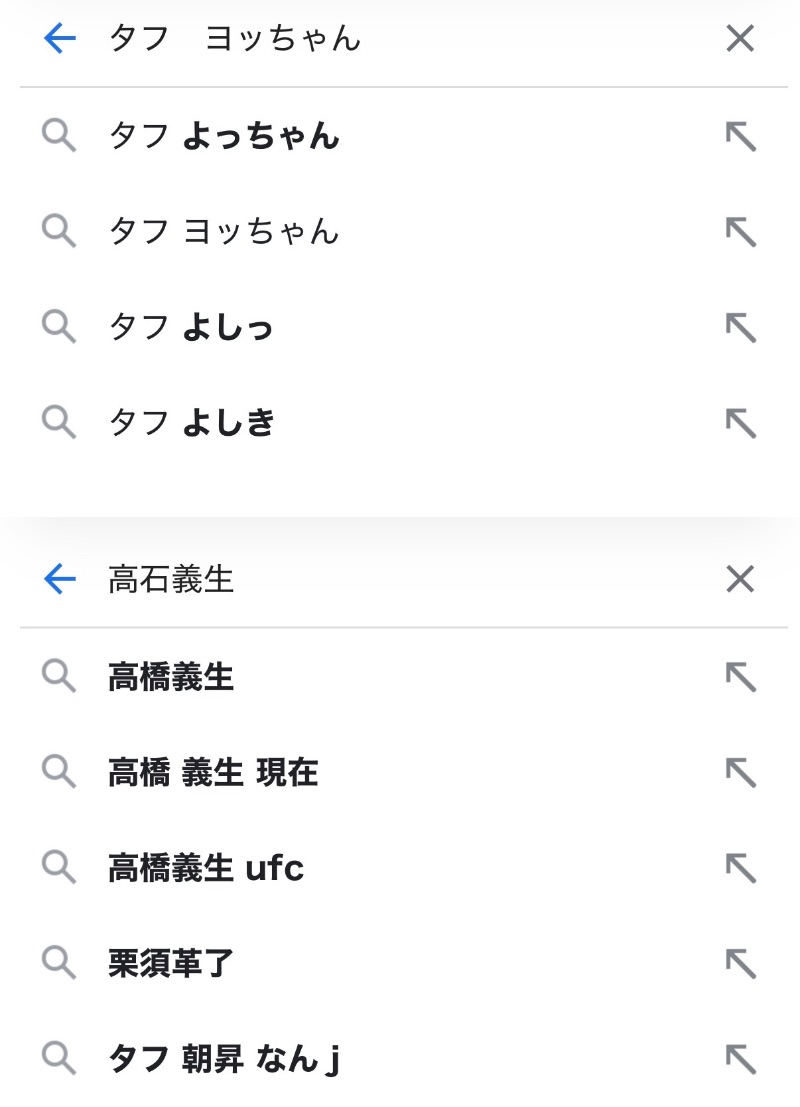Clear the 高石義生 search field
This screenshot has width=800, height=1107.
739,579
